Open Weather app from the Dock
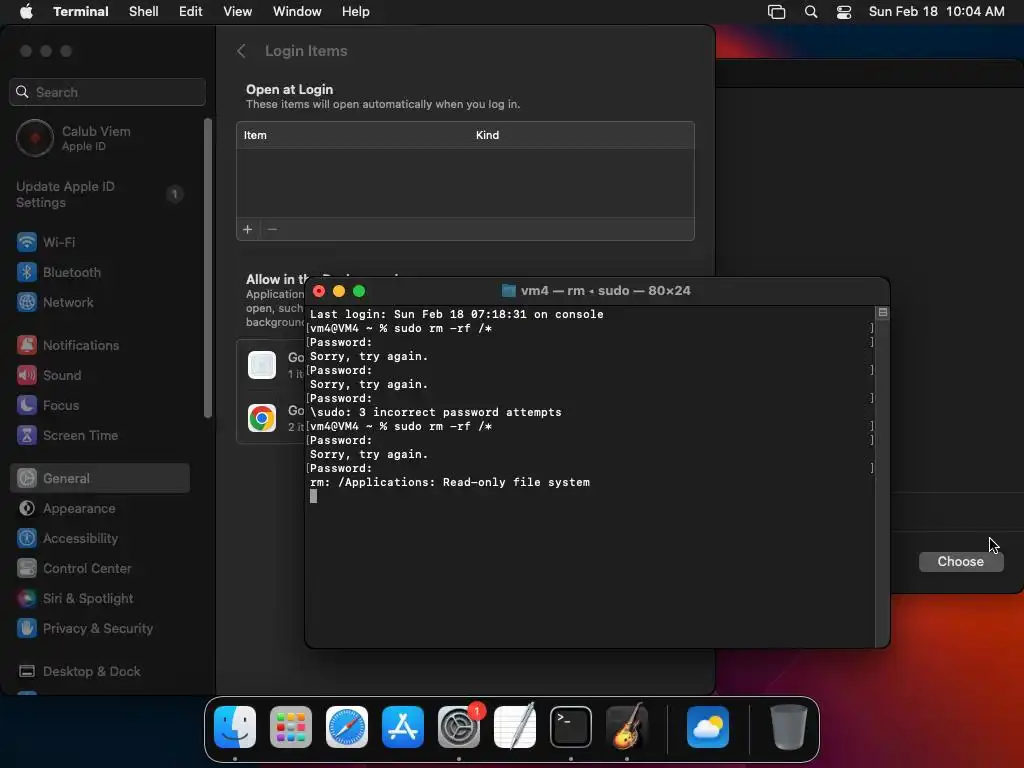The height and width of the screenshot is (768, 1024). point(708,727)
